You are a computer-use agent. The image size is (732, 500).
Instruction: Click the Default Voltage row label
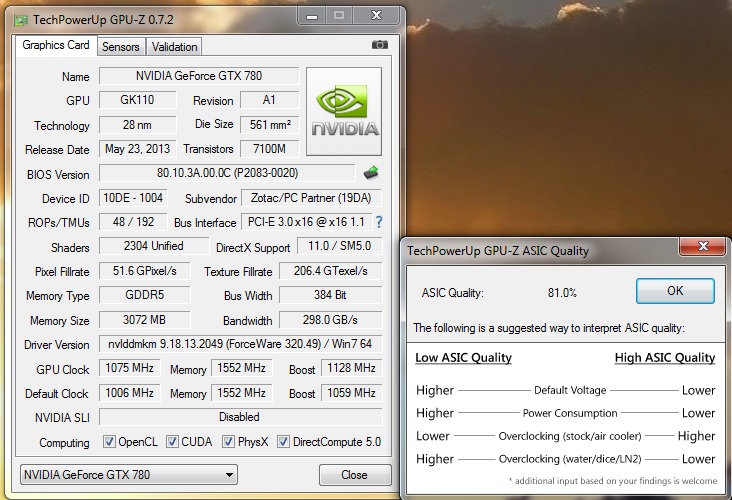click(x=570, y=390)
